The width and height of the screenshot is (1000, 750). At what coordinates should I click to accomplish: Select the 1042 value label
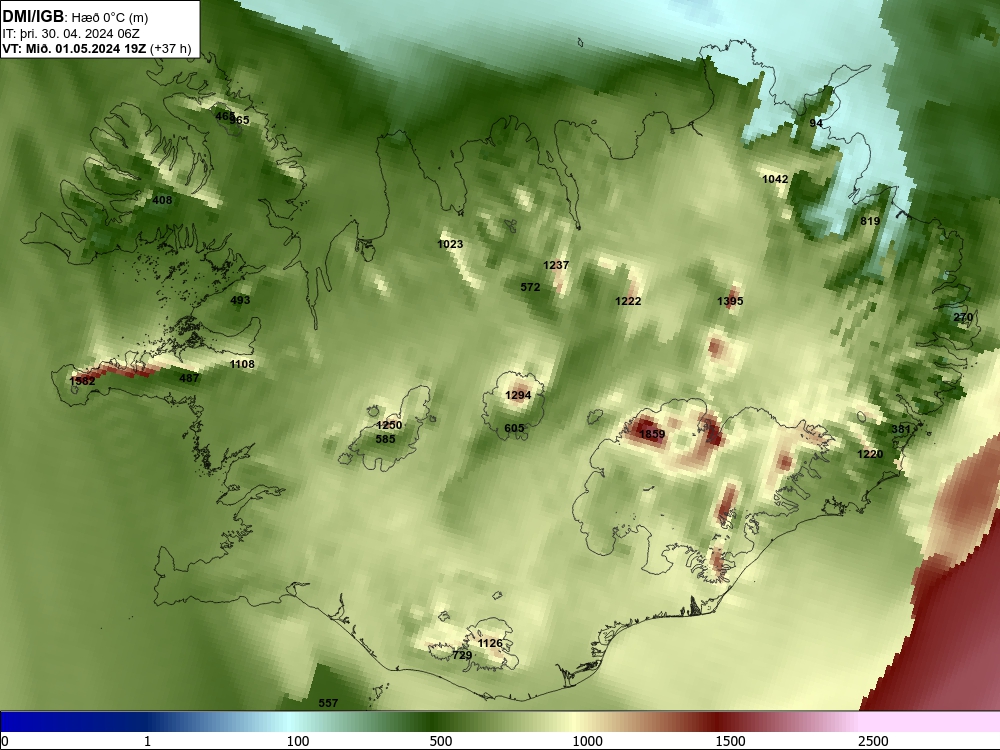click(776, 179)
